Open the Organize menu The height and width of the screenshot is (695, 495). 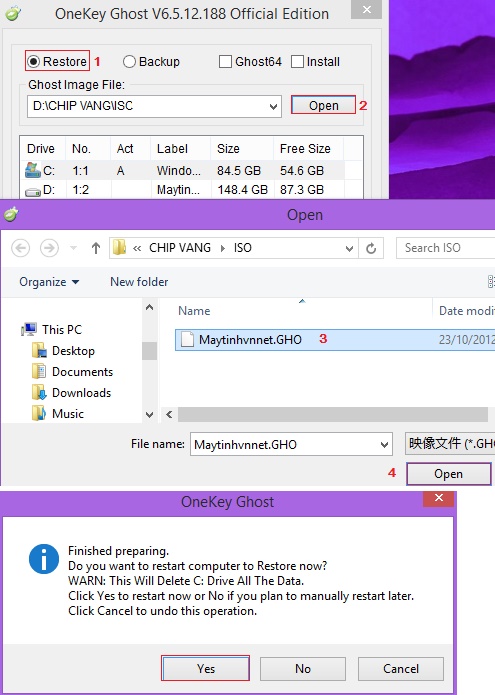click(x=49, y=282)
